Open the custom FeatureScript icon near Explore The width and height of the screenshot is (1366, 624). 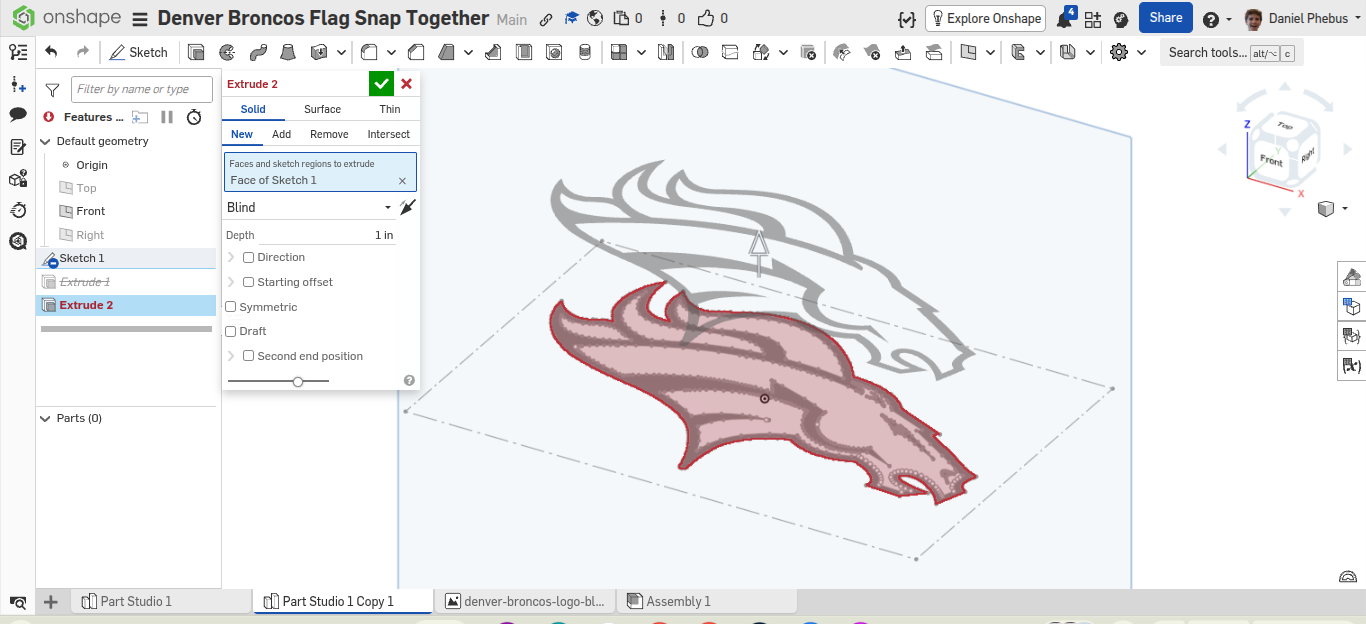(907, 19)
